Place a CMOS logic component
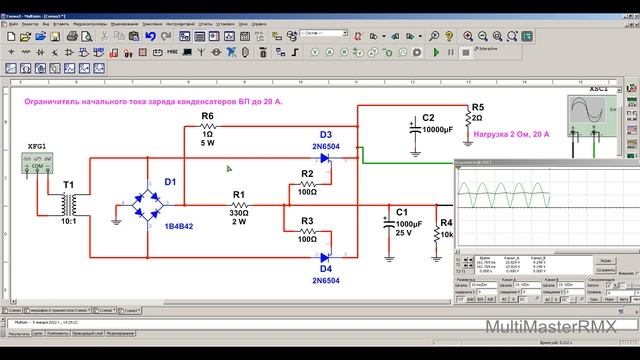The width and height of the screenshot is (640, 360). pyautogui.click(x=99, y=52)
